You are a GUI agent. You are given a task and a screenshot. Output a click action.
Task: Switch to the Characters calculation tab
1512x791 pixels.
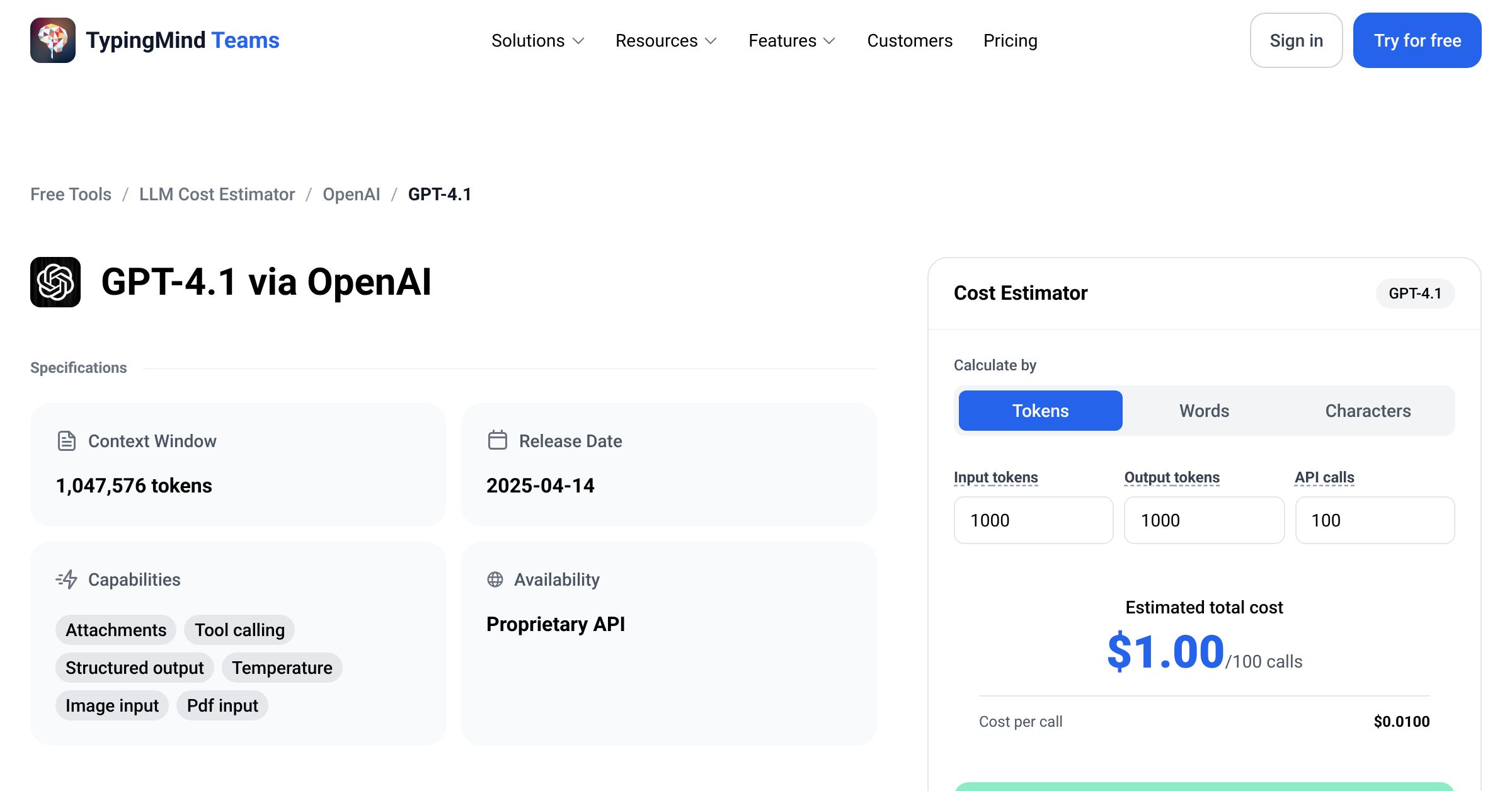click(x=1368, y=411)
